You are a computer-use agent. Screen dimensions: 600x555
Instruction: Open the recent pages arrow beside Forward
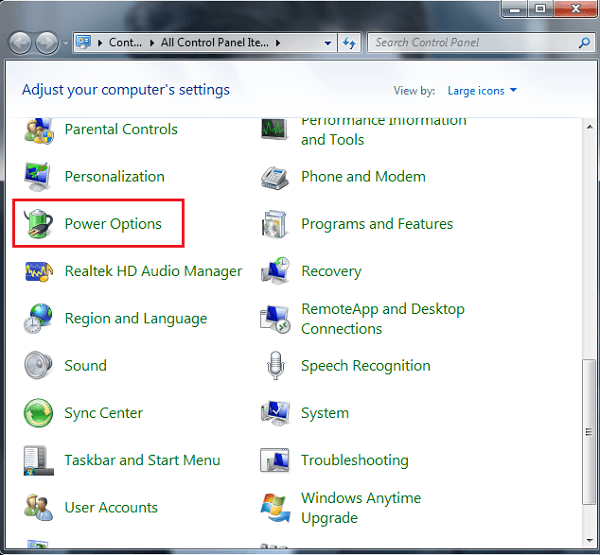66,44
